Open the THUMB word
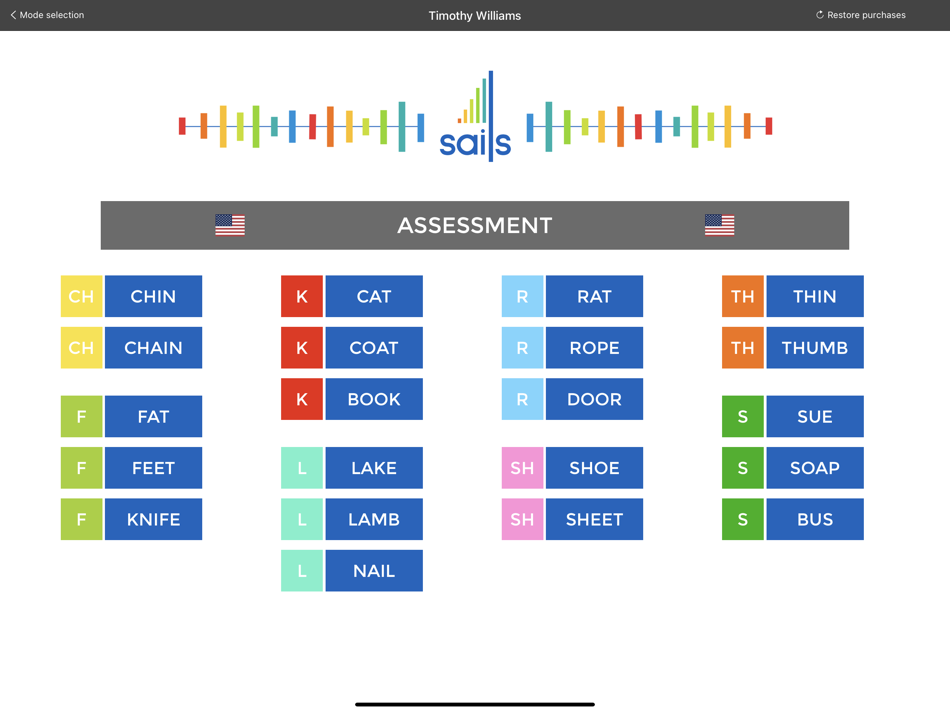The image size is (950, 712). [815, 348]
